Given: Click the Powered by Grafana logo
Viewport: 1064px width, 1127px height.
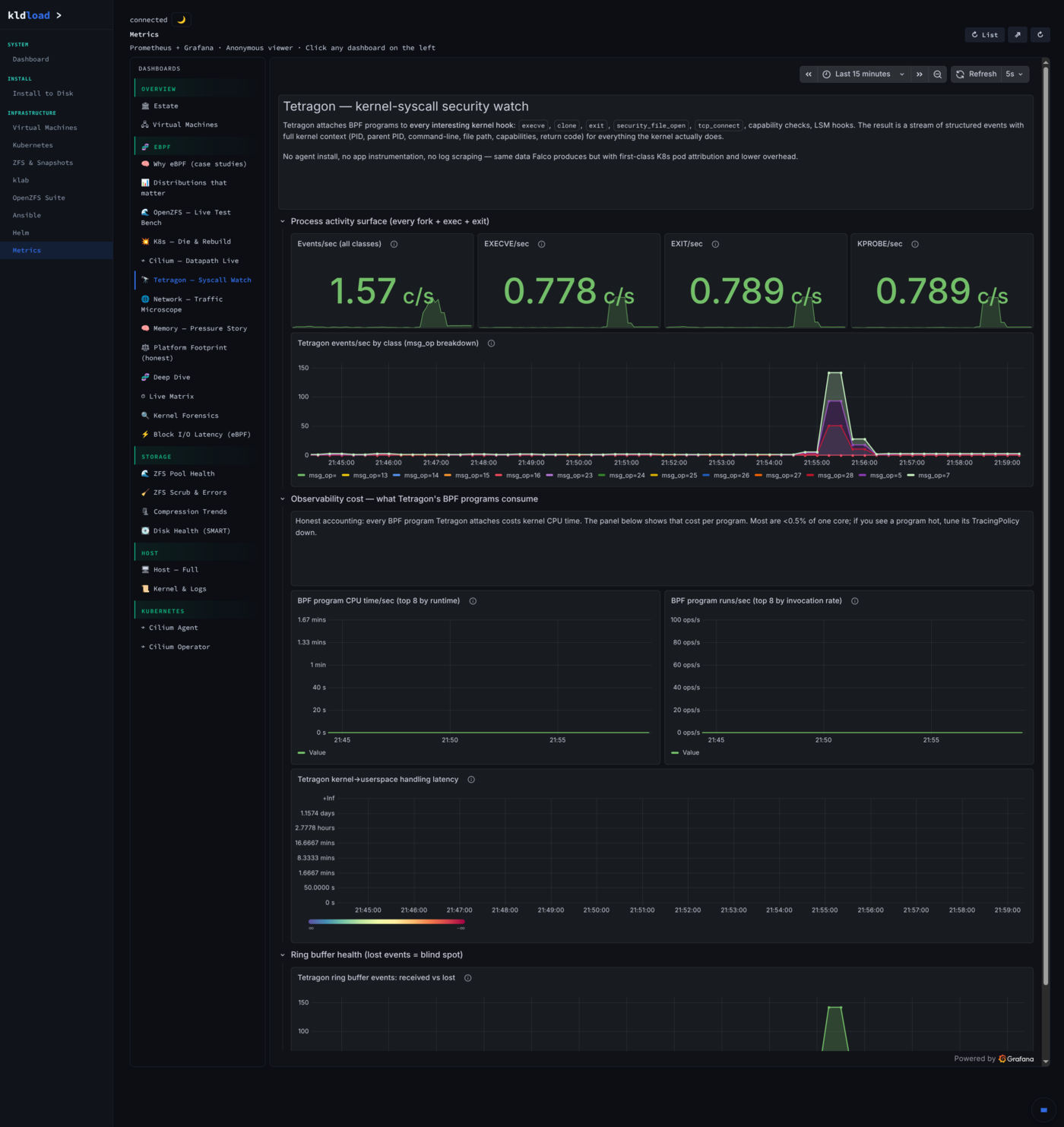Looking at the screenshot, I should coord(1016,1059).
